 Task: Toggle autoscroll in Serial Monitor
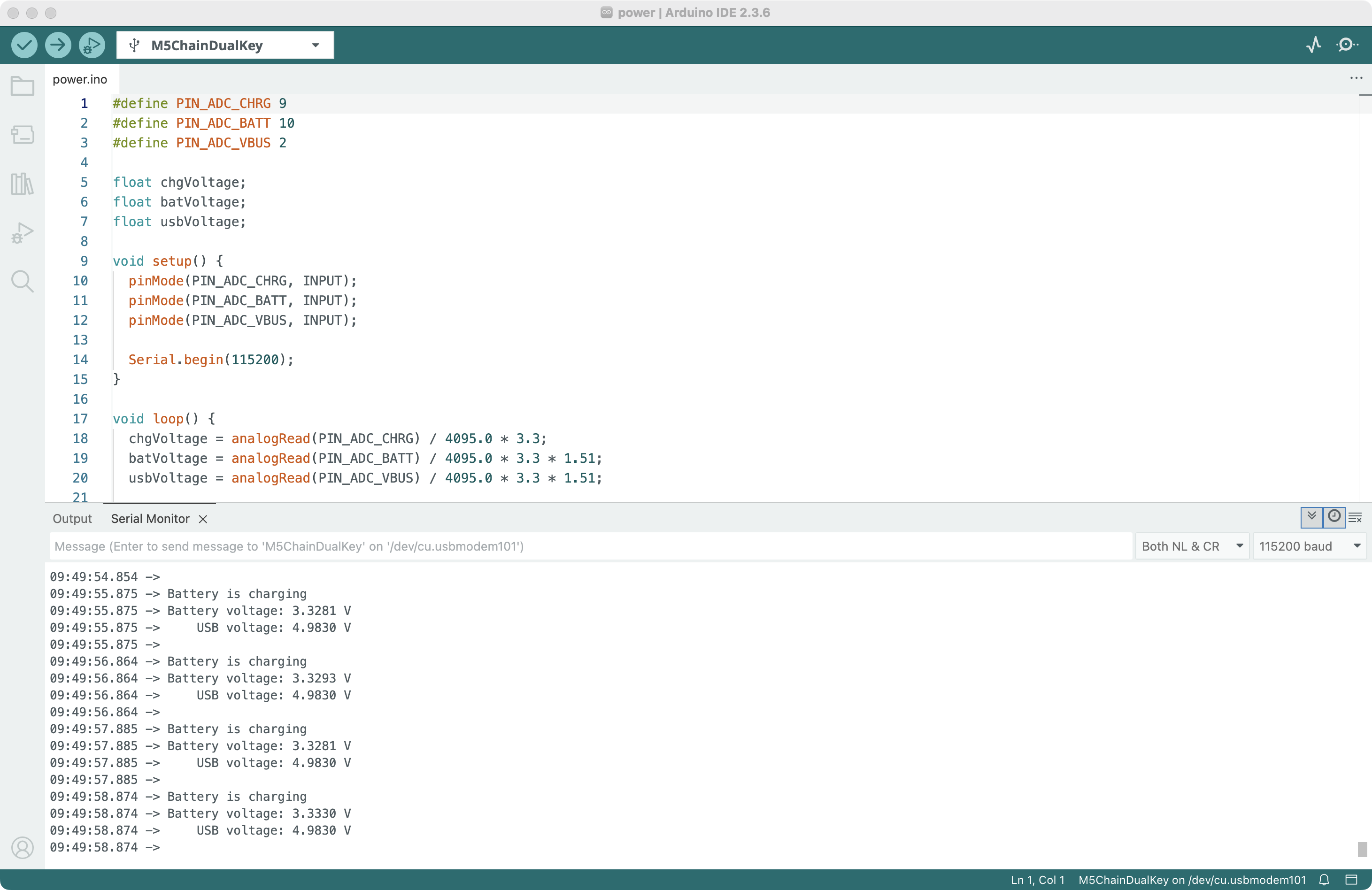click(x=1311, y=516)
